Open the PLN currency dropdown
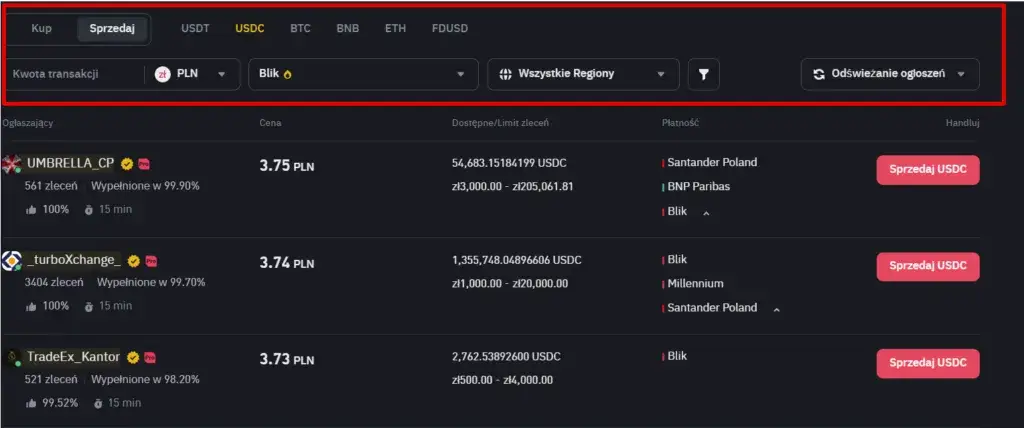Viewport: 1024px width, 428px height. [x=191, y=74]
